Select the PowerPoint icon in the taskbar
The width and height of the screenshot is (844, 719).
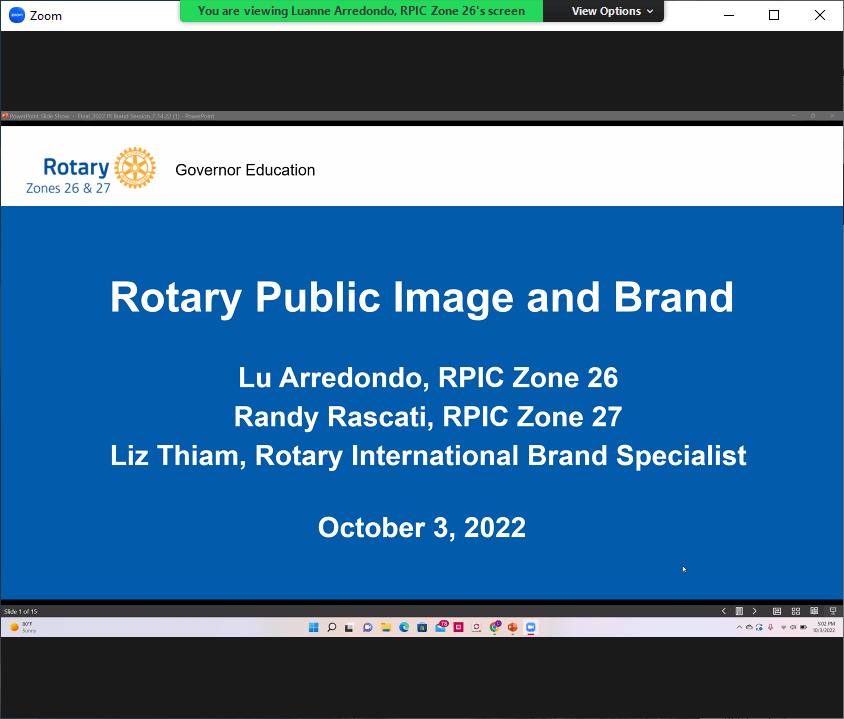click(513, 627)
